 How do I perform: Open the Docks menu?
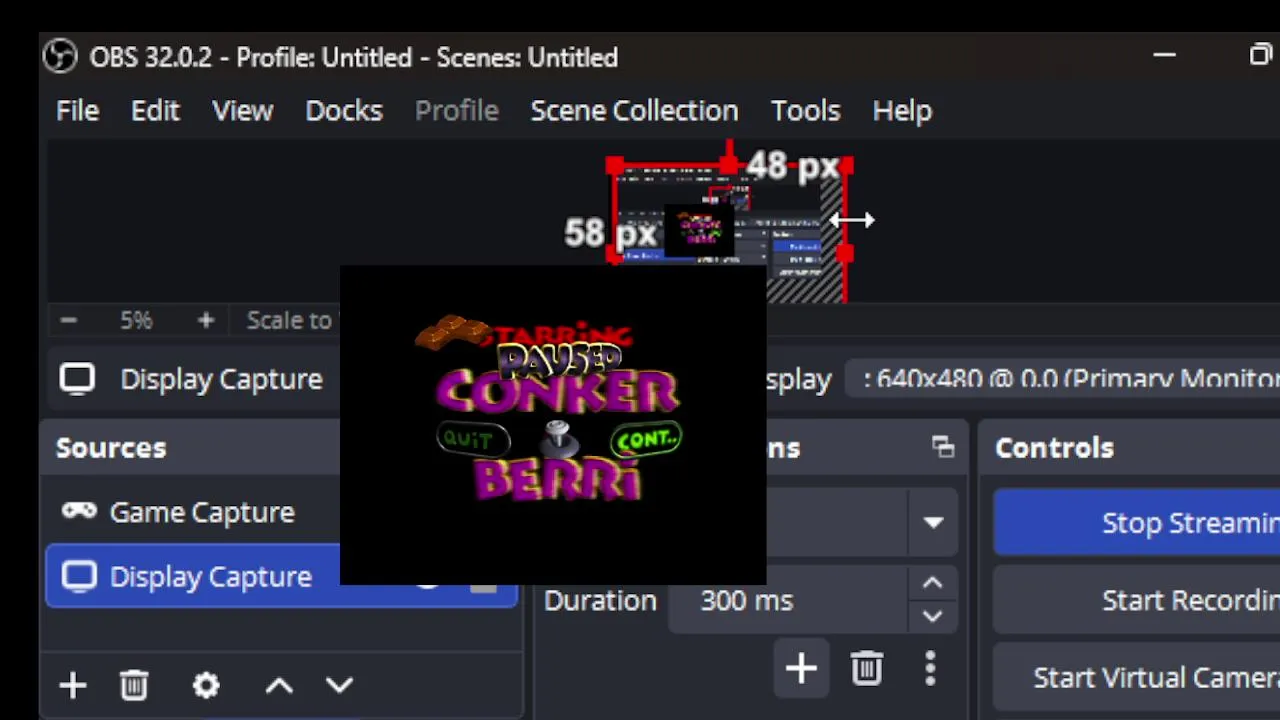click(x=344, y=111)
